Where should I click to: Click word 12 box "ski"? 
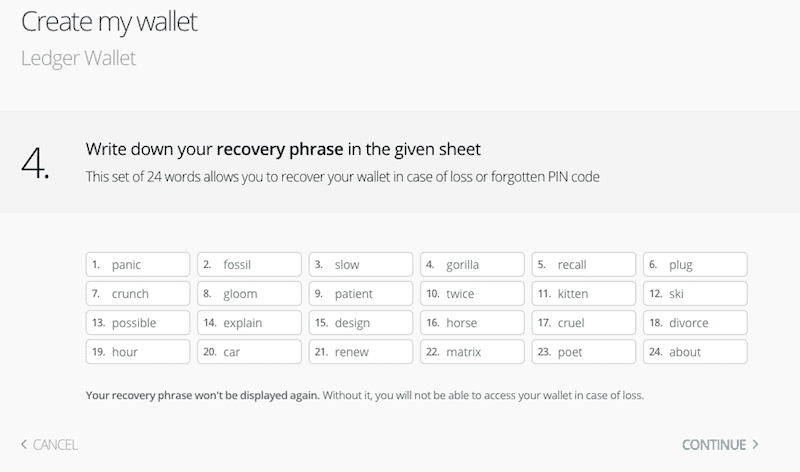[695, 294]
